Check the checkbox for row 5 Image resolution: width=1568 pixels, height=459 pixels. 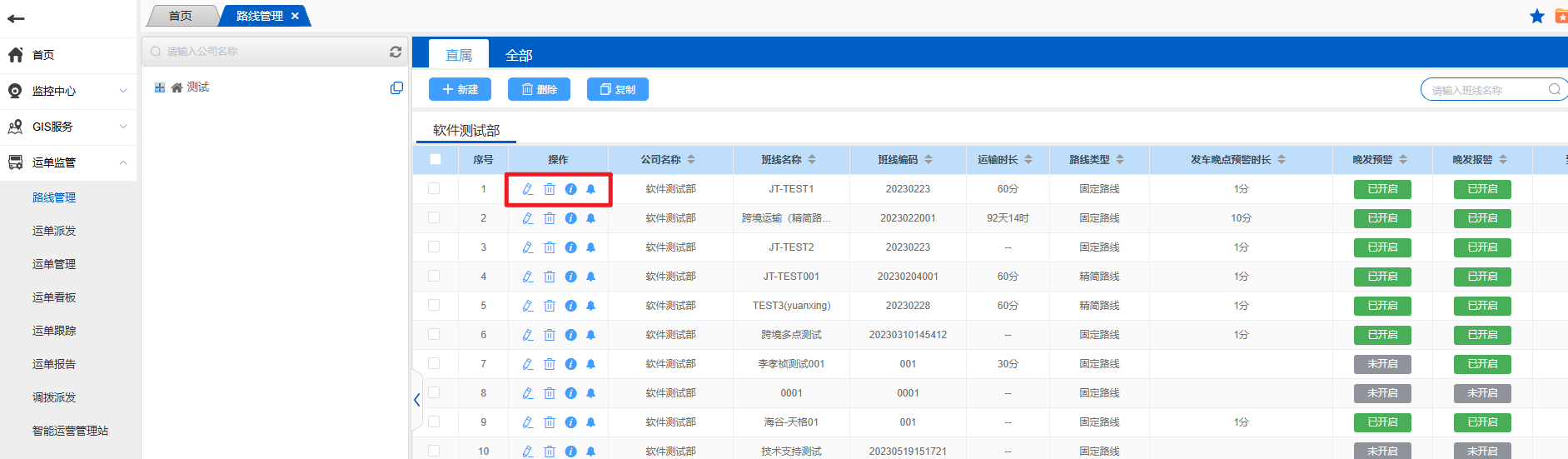pos(434,305)
